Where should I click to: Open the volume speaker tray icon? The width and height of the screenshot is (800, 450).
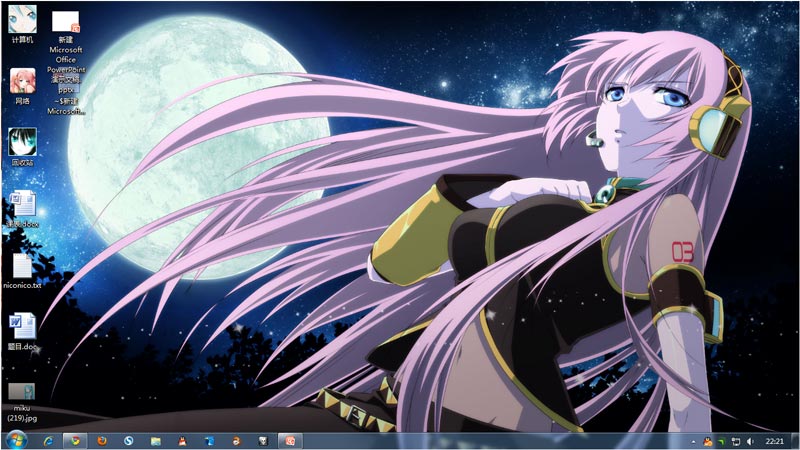[750, 441]
